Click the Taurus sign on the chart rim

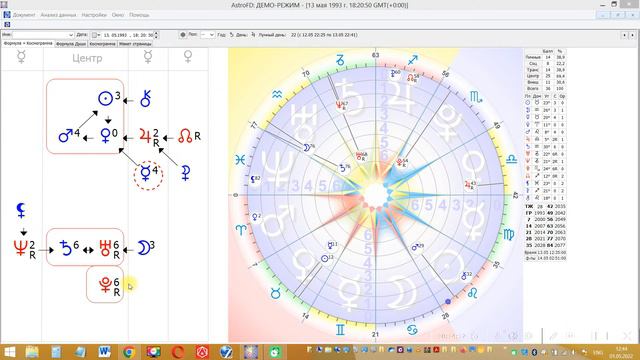(276, 293)
